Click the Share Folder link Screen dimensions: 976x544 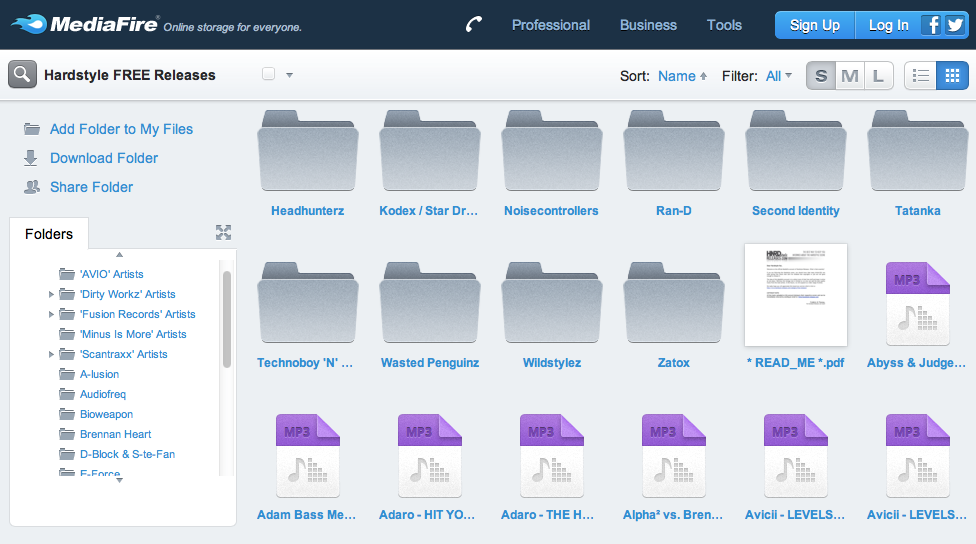tap(92, 187)
